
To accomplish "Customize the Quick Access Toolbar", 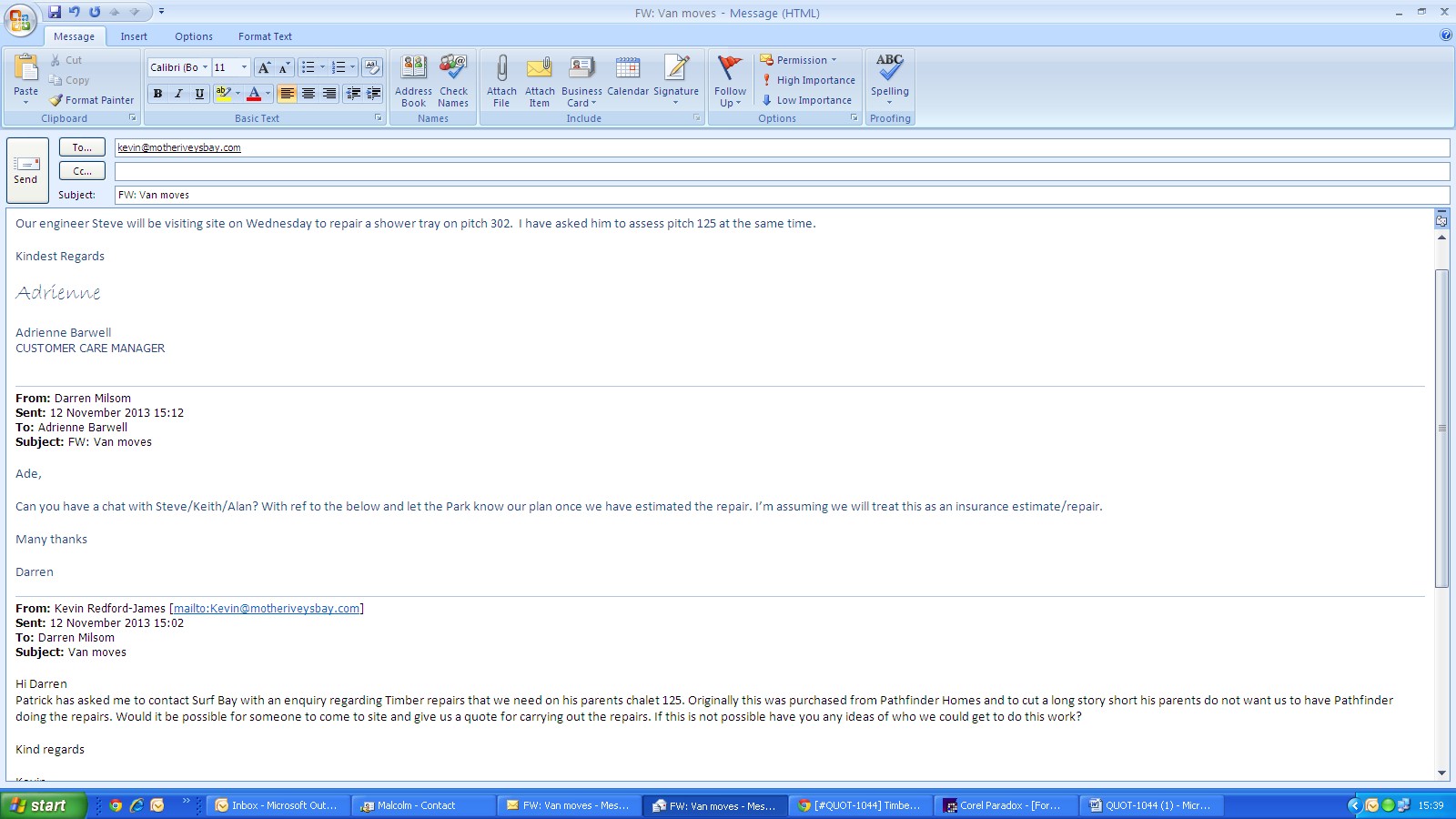I will click(161, 12).
